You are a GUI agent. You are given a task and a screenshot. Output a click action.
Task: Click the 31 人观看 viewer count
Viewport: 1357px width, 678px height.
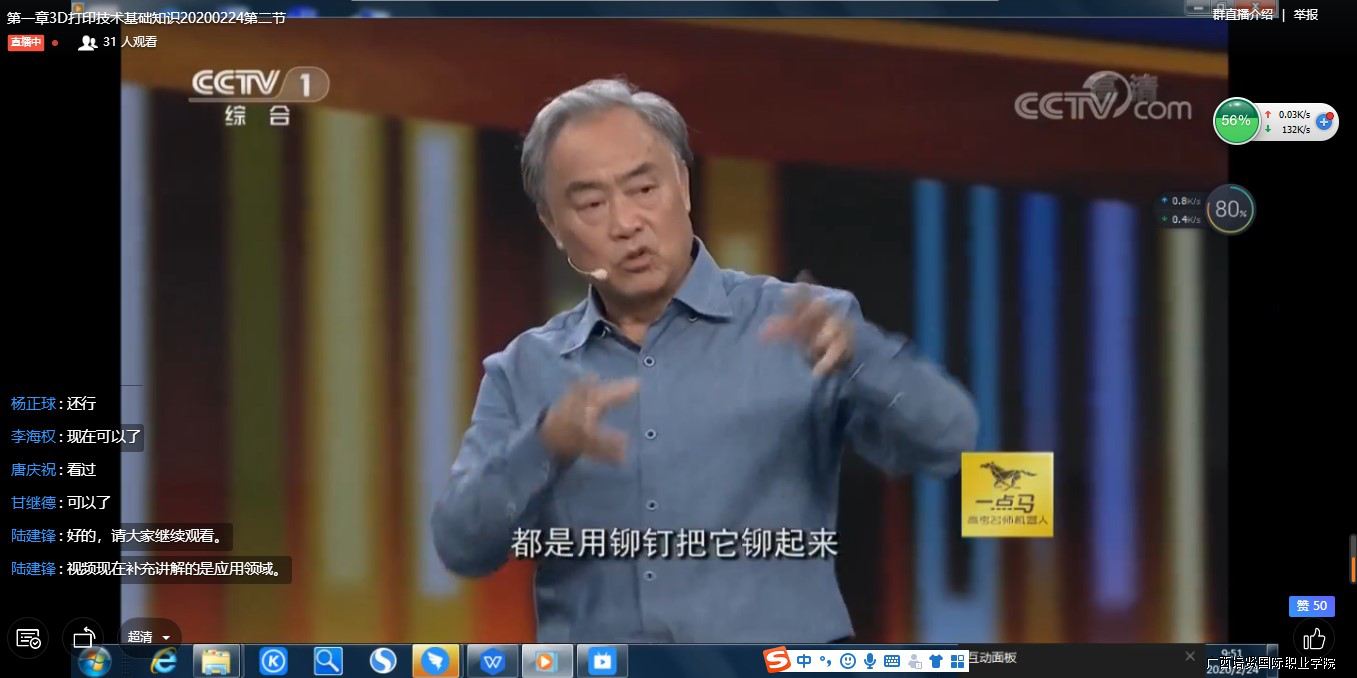[x=129, y=42]
